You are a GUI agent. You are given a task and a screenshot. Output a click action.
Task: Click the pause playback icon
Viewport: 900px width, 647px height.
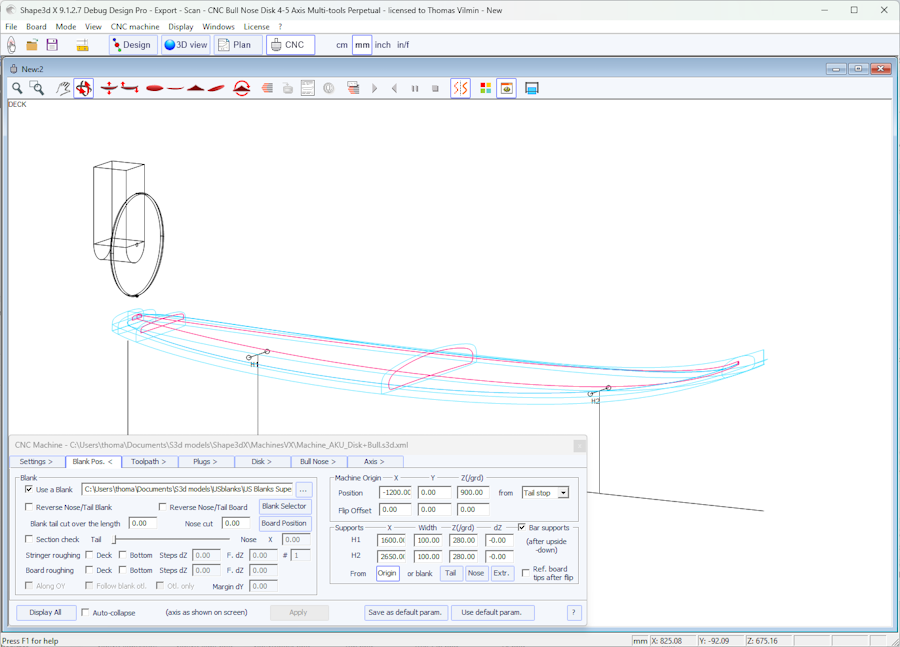pos(415,89)
